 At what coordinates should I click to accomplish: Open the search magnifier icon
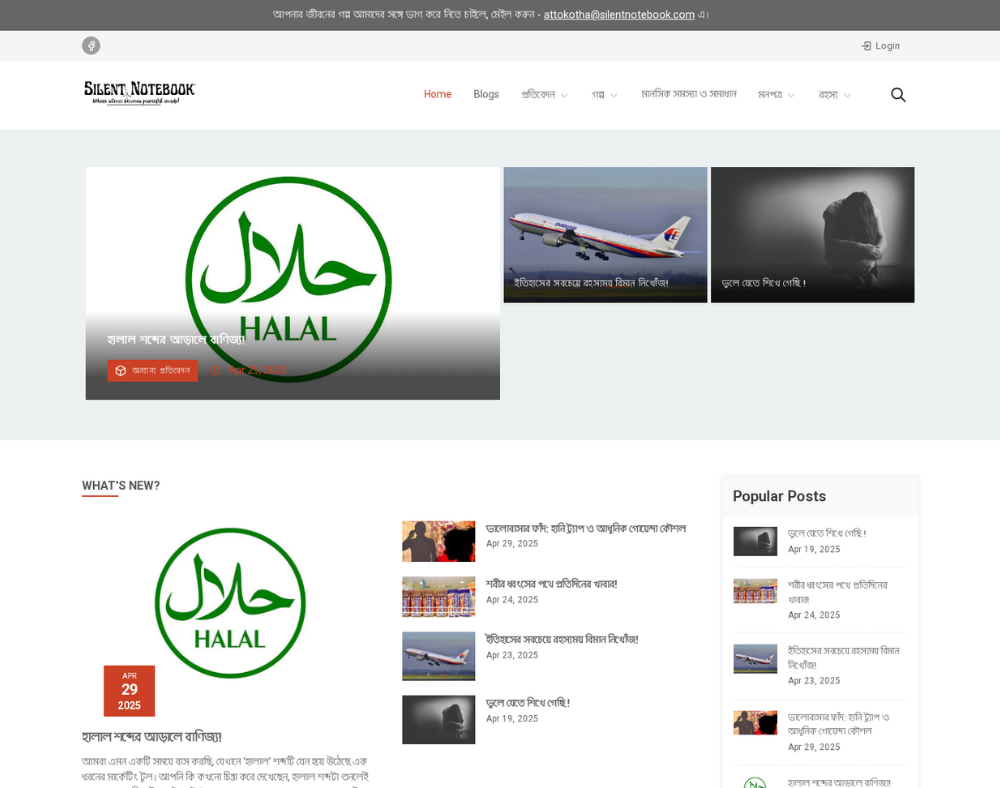coord(898,94)
